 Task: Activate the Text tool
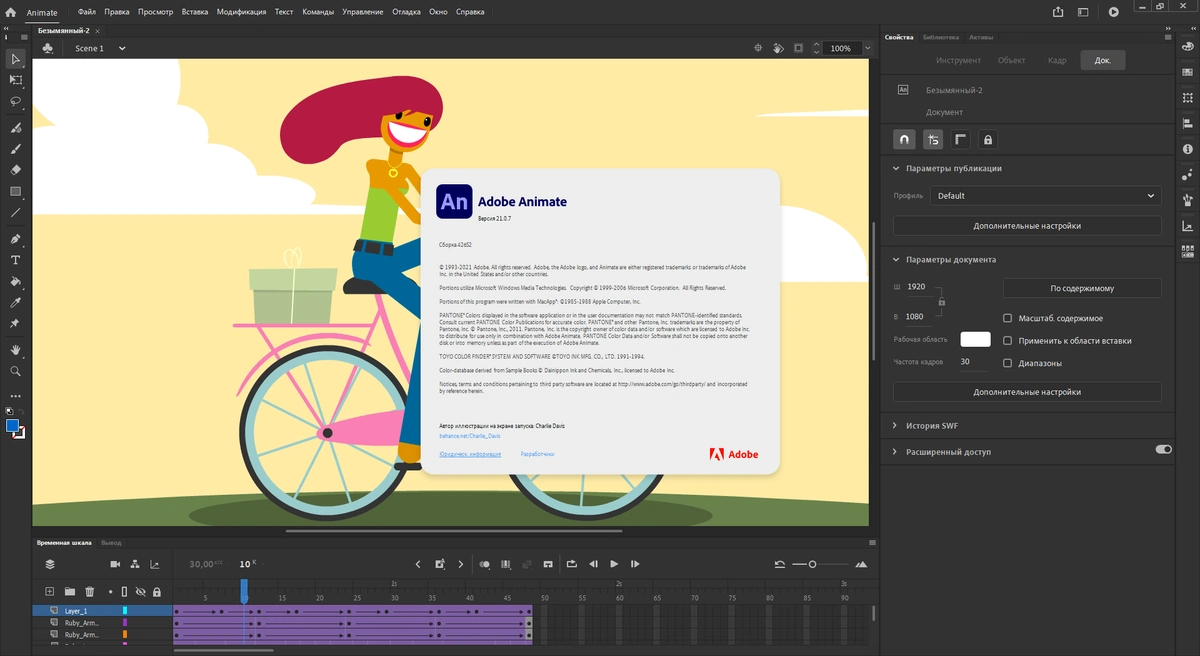click(x=15, y=260)
